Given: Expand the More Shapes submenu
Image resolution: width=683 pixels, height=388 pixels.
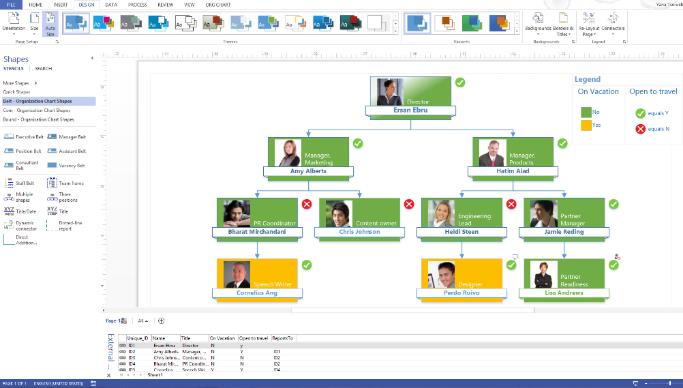Looking at the screenshot, I should coord(20,83).
